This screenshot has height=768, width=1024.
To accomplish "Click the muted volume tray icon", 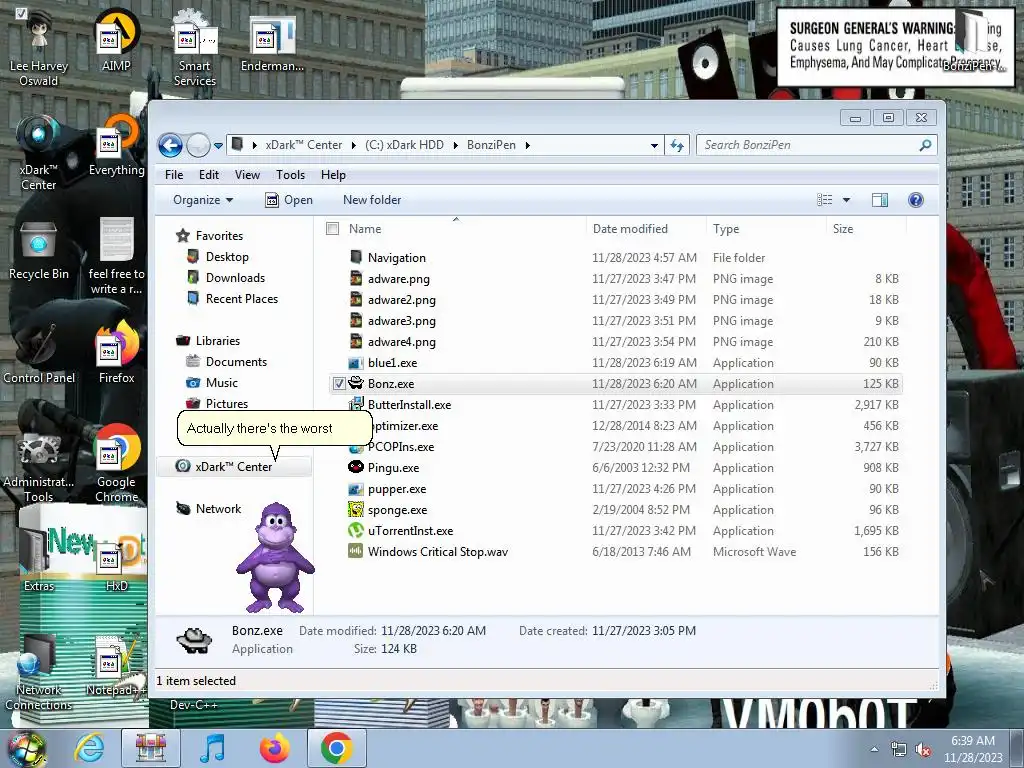I will 923,750.
